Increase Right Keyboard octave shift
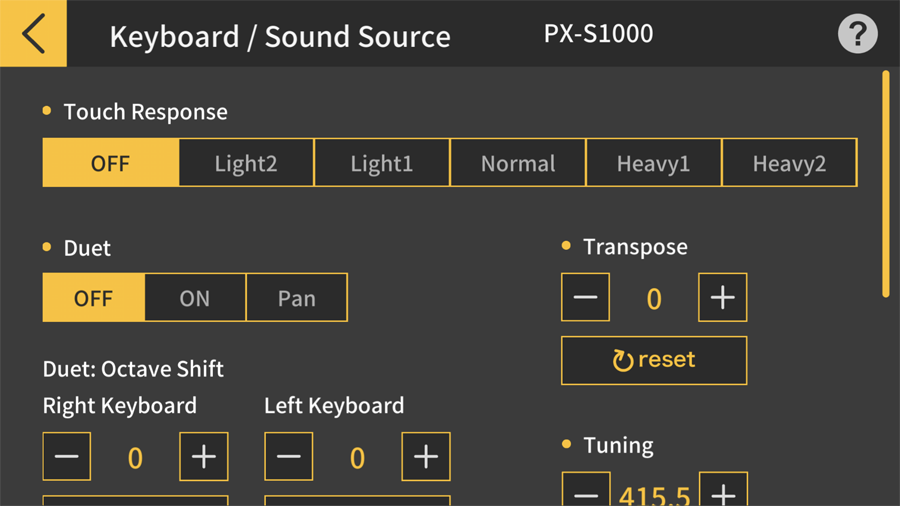 point(204,457)
